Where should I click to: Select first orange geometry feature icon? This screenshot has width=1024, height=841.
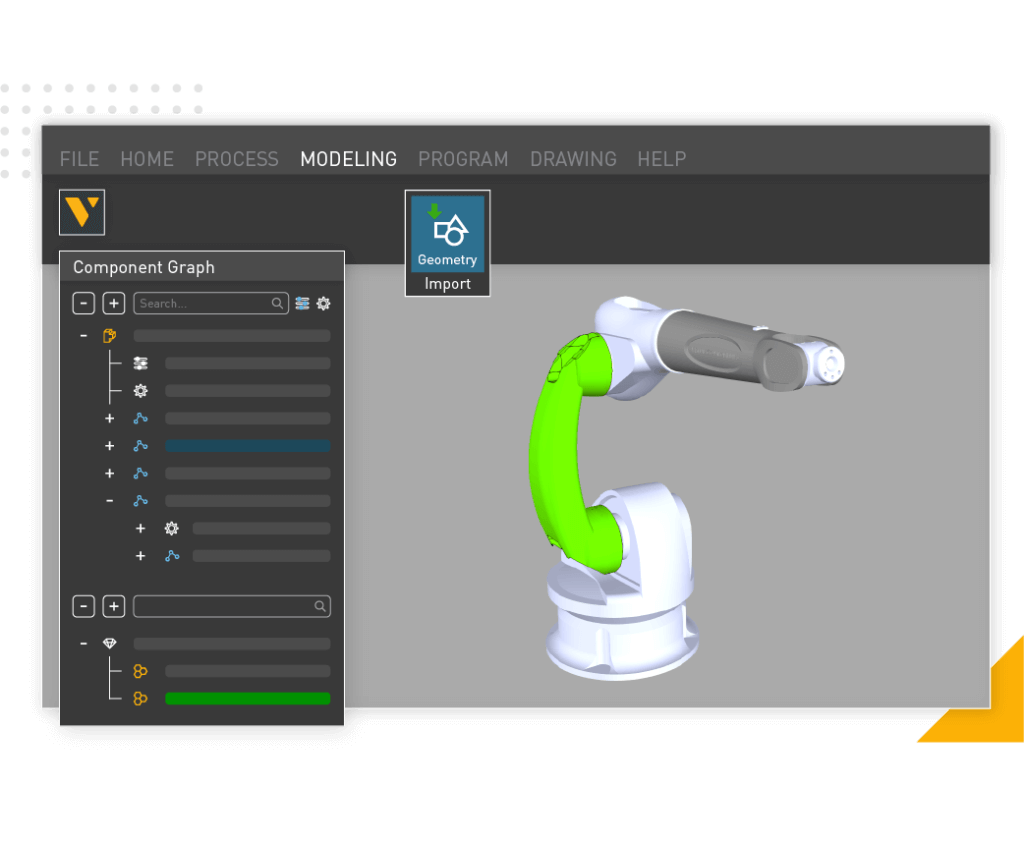coord(140,671)
